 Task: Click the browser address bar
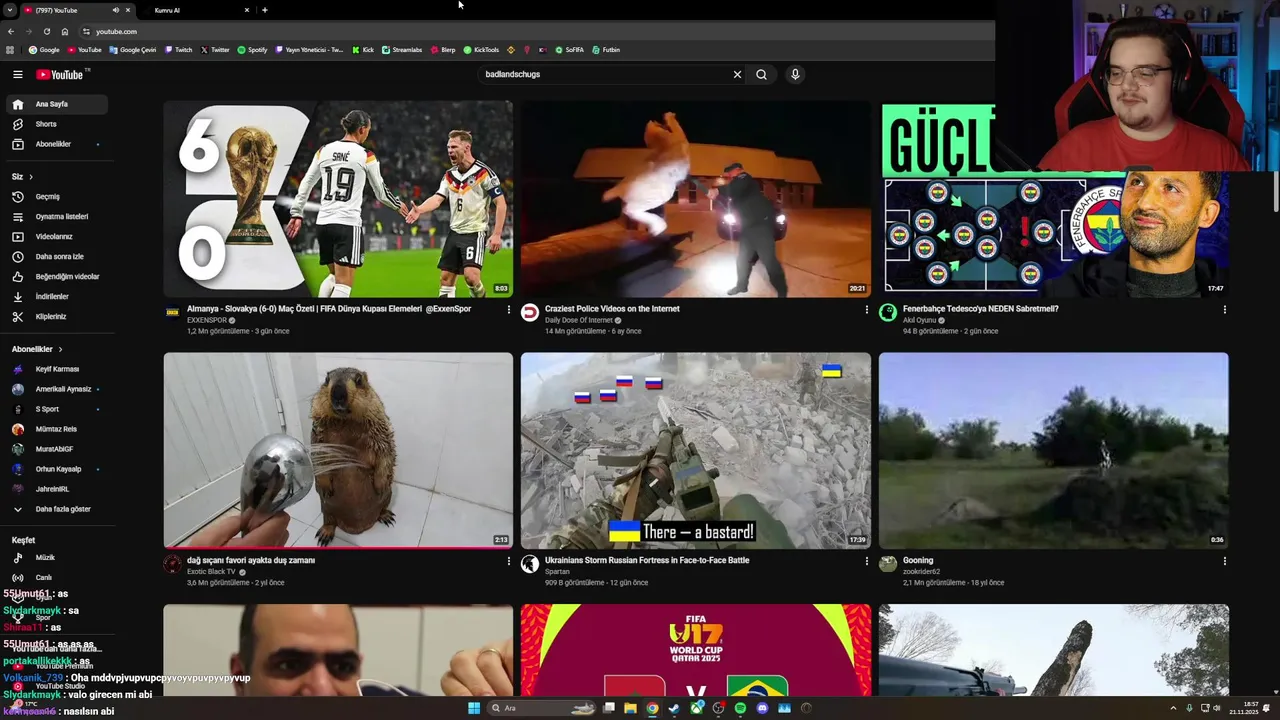coord(540,31)
